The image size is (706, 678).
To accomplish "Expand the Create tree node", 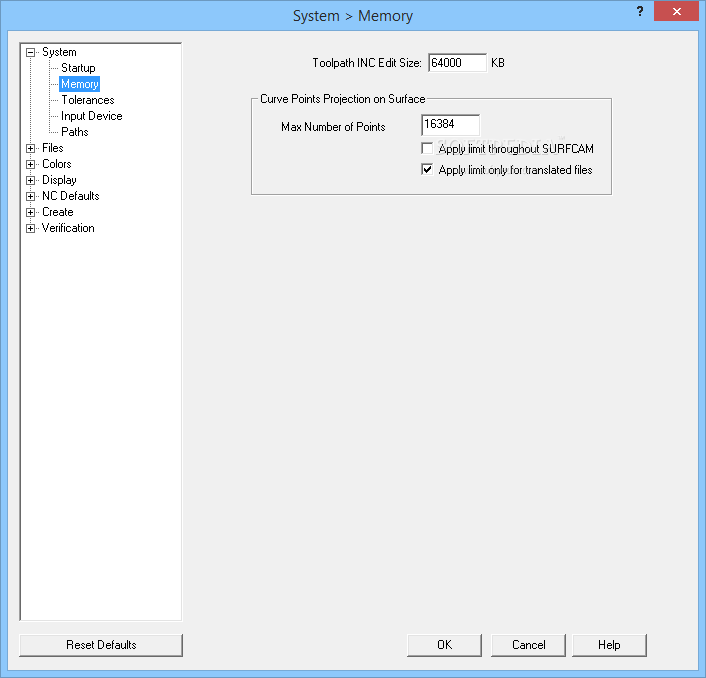I will 30,212.
